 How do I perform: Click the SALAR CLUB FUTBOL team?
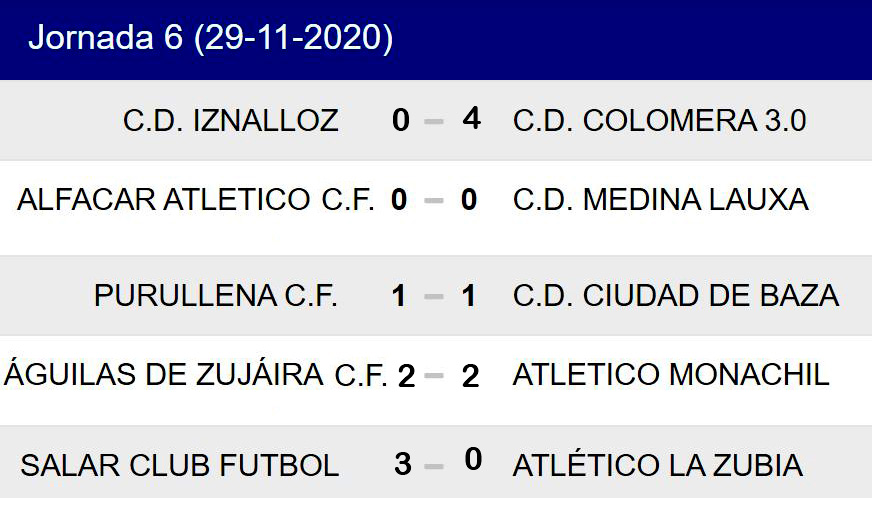(x=180, y=465)
